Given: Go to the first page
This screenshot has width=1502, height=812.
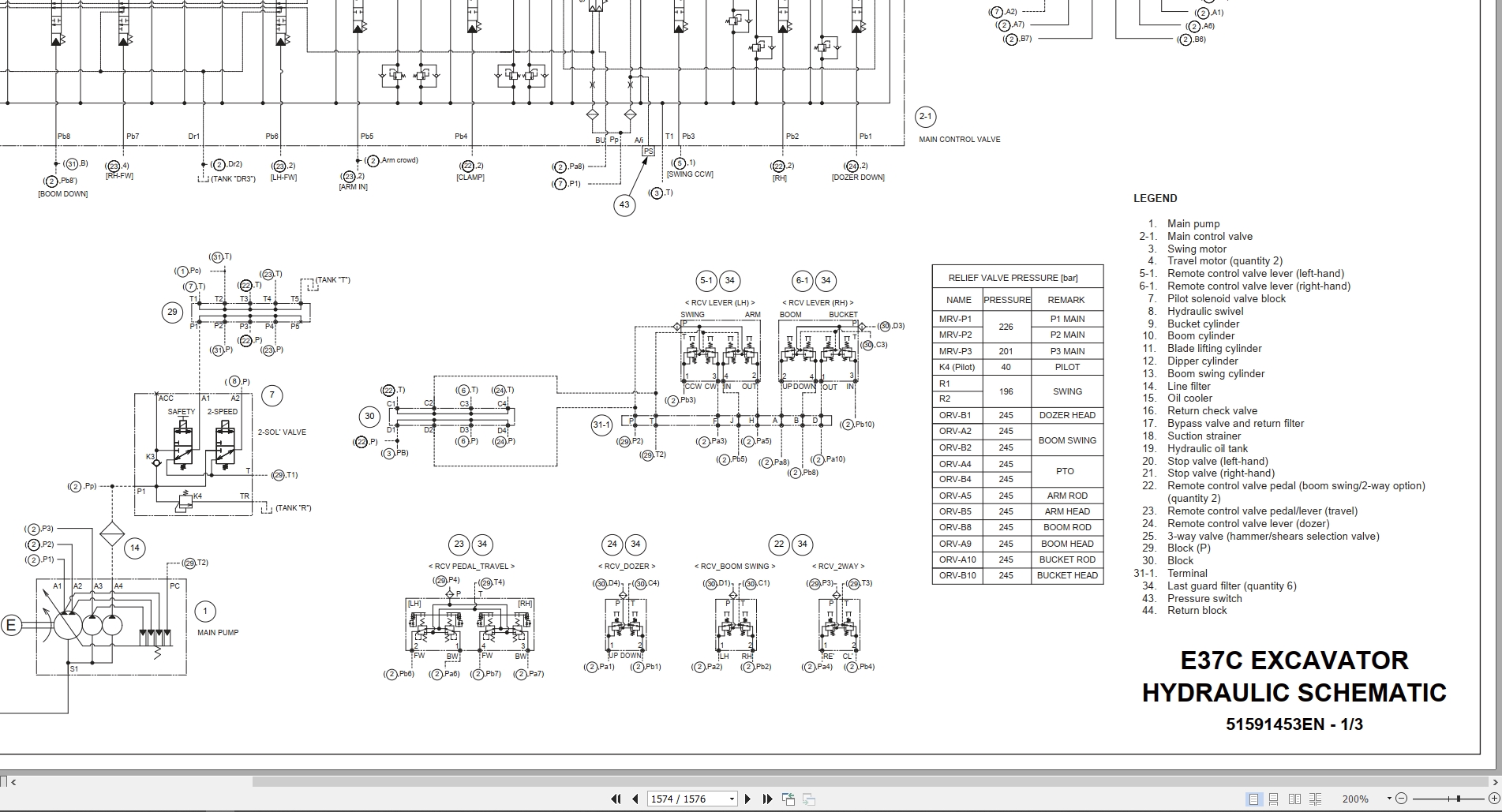Looking at the screenshot, I should 616,799.
